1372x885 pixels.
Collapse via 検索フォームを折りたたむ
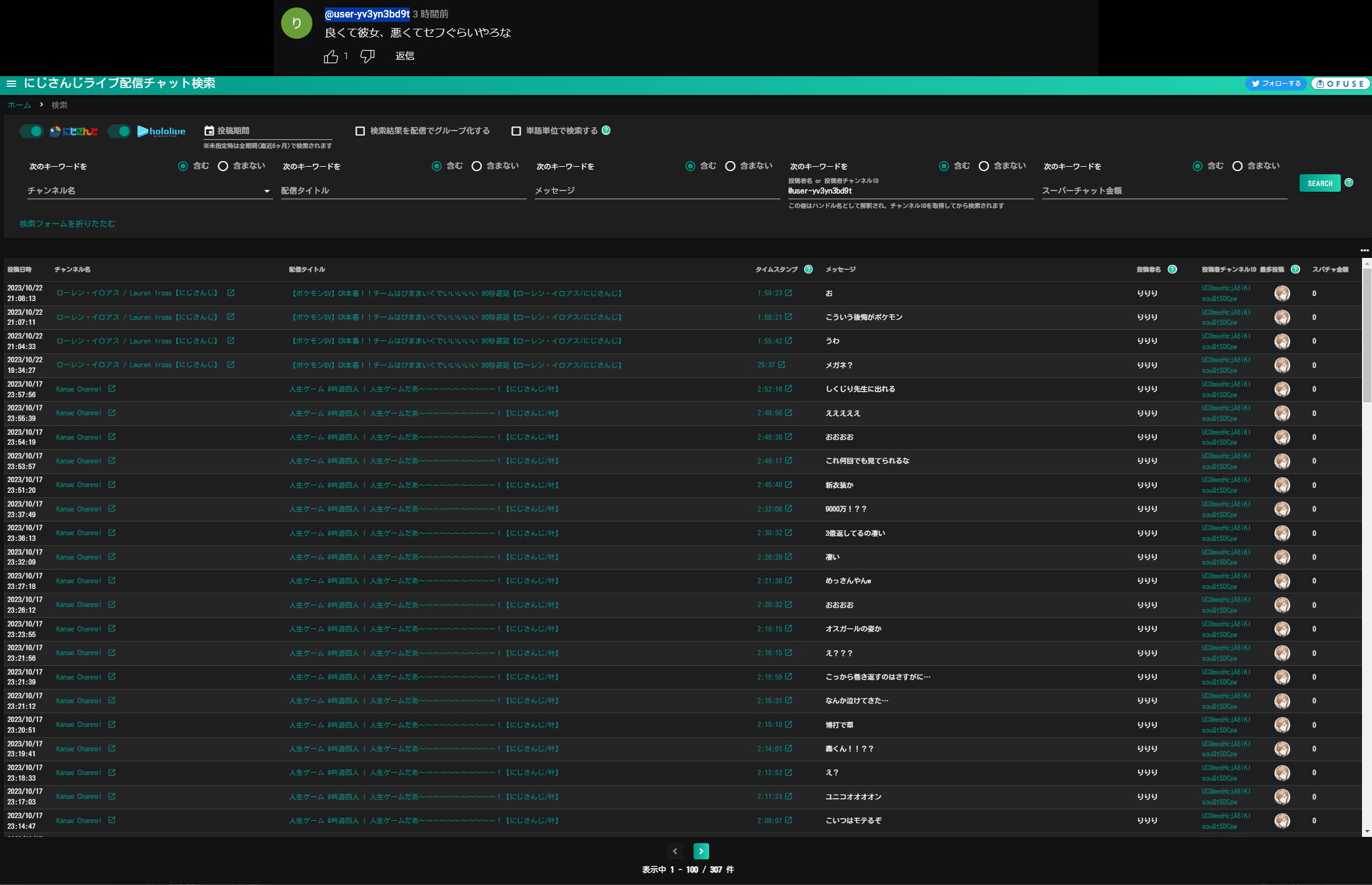67,224
